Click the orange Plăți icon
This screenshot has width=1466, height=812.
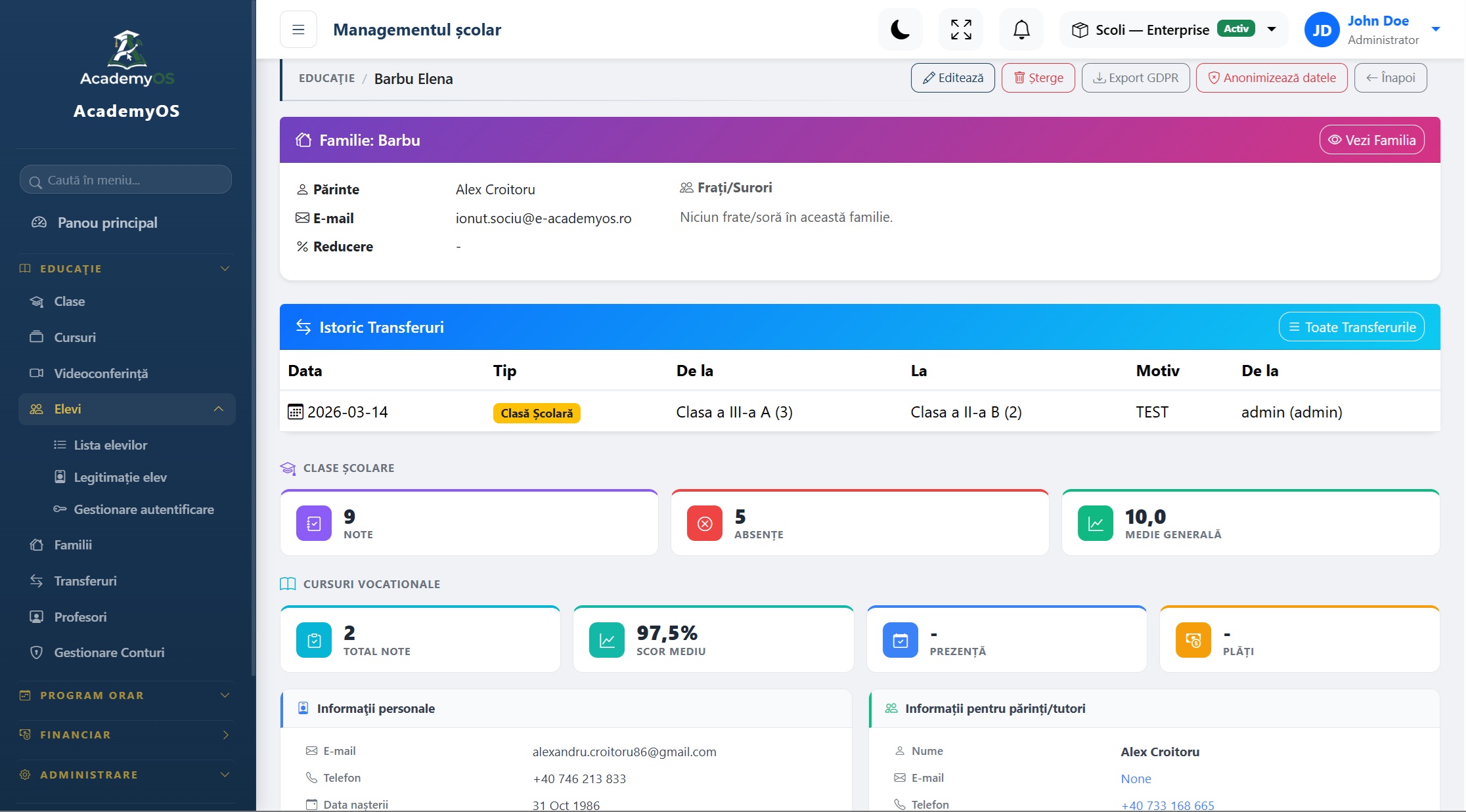1193,640
